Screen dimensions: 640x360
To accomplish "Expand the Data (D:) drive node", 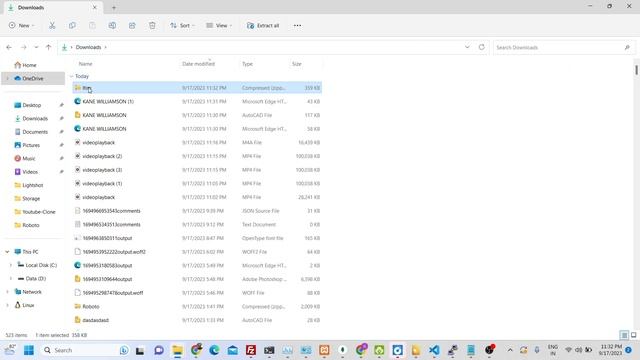I will pyautogui.click(x=11, y=278).
